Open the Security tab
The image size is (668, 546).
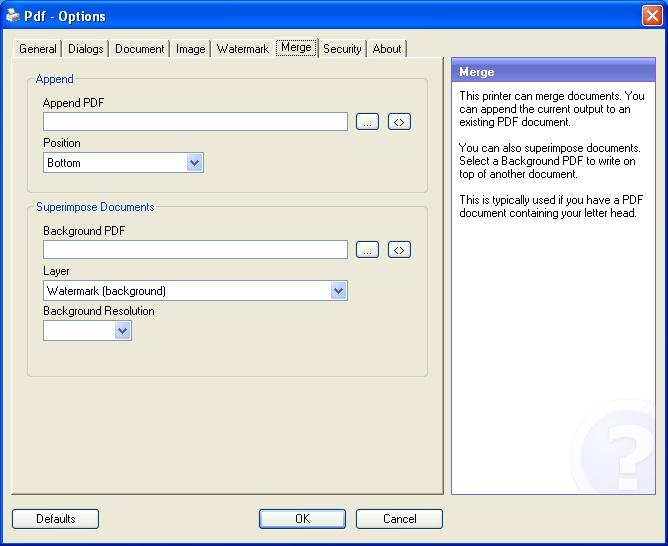[341, 49]
